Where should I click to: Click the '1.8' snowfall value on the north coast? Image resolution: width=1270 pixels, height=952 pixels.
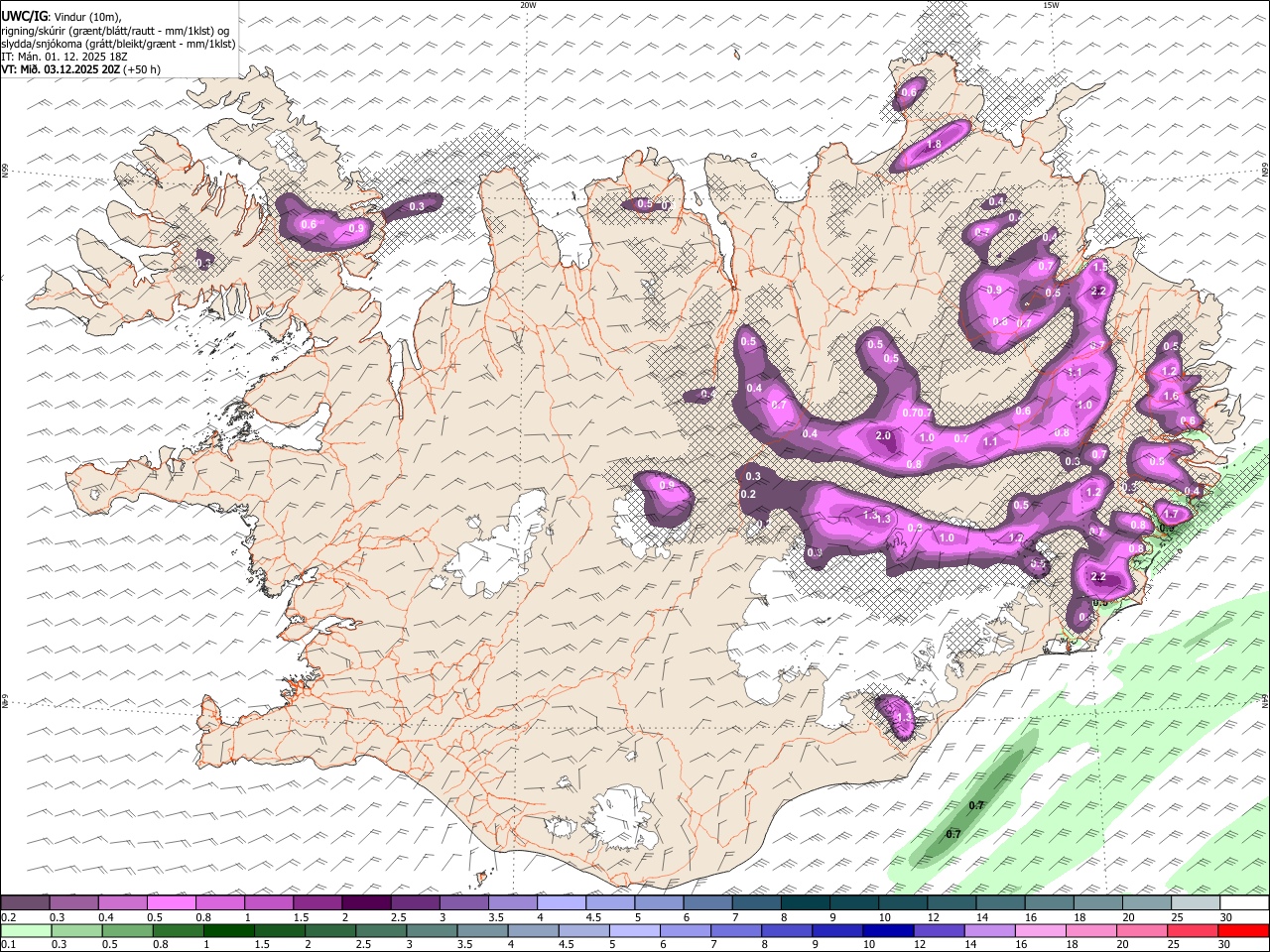point(934,145)
